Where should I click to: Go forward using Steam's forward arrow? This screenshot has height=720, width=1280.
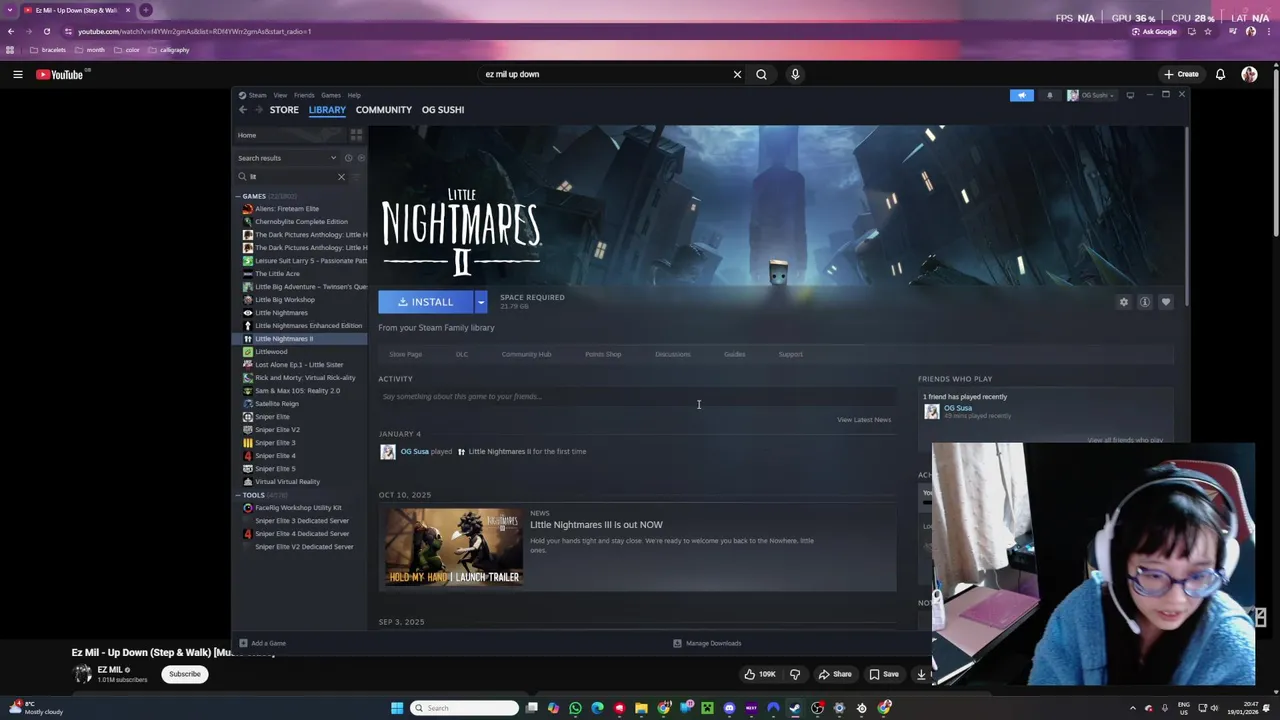pos(258,110)
